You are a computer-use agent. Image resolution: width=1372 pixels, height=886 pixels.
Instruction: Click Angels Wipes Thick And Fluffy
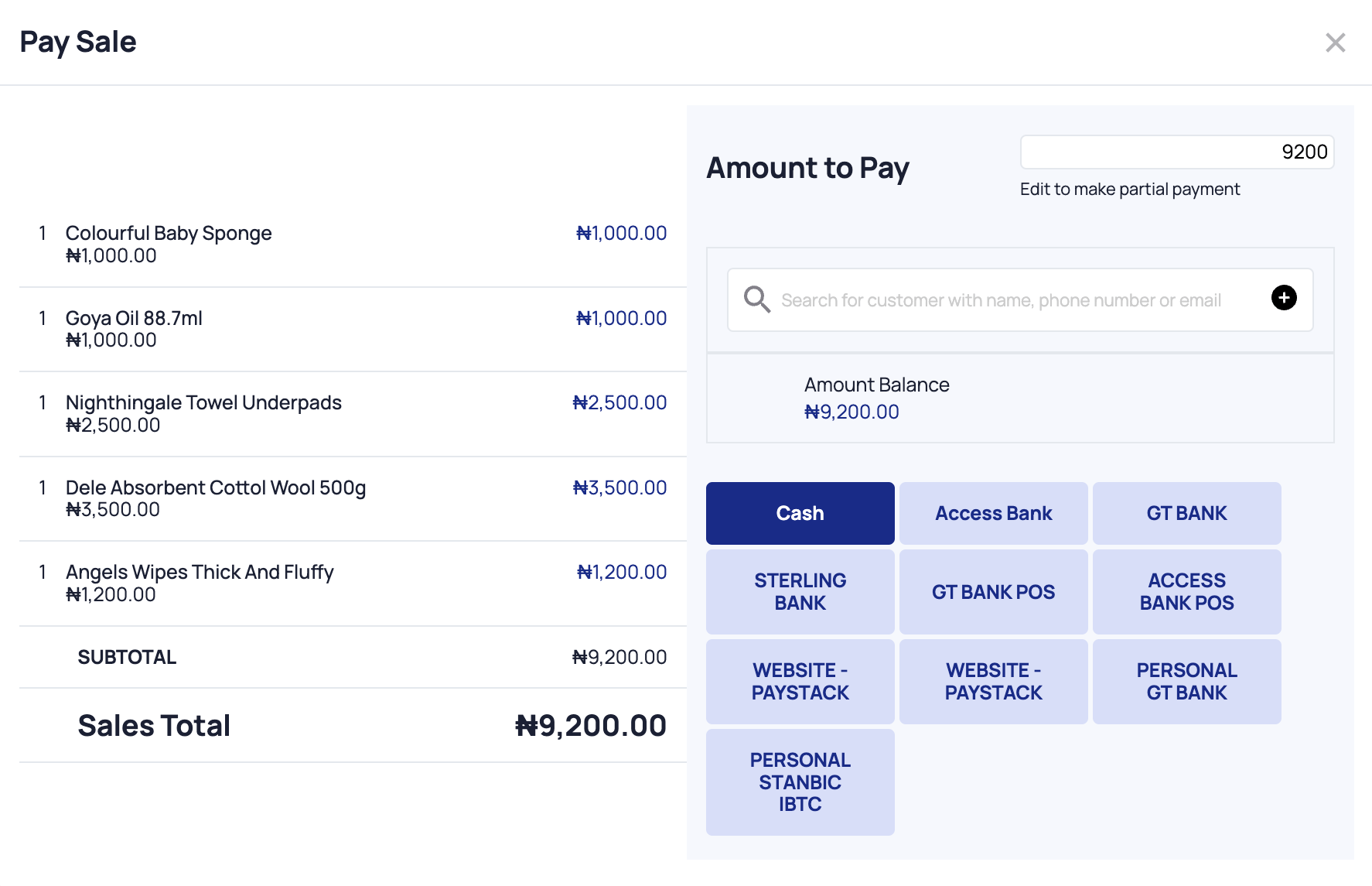[x=200, y=573]
